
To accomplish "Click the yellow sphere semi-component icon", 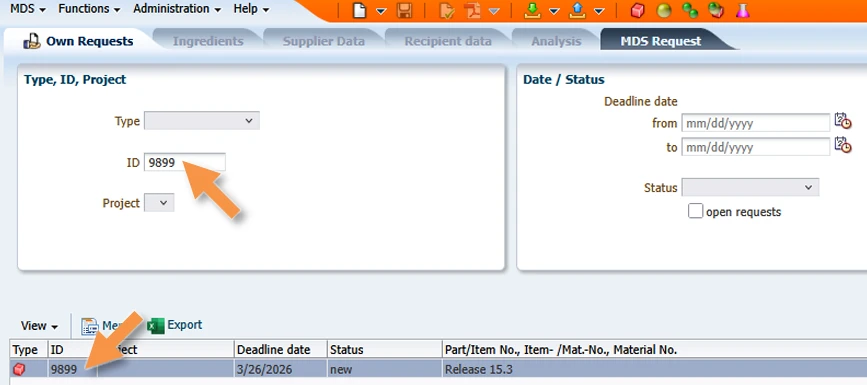I will coord(664,11).
